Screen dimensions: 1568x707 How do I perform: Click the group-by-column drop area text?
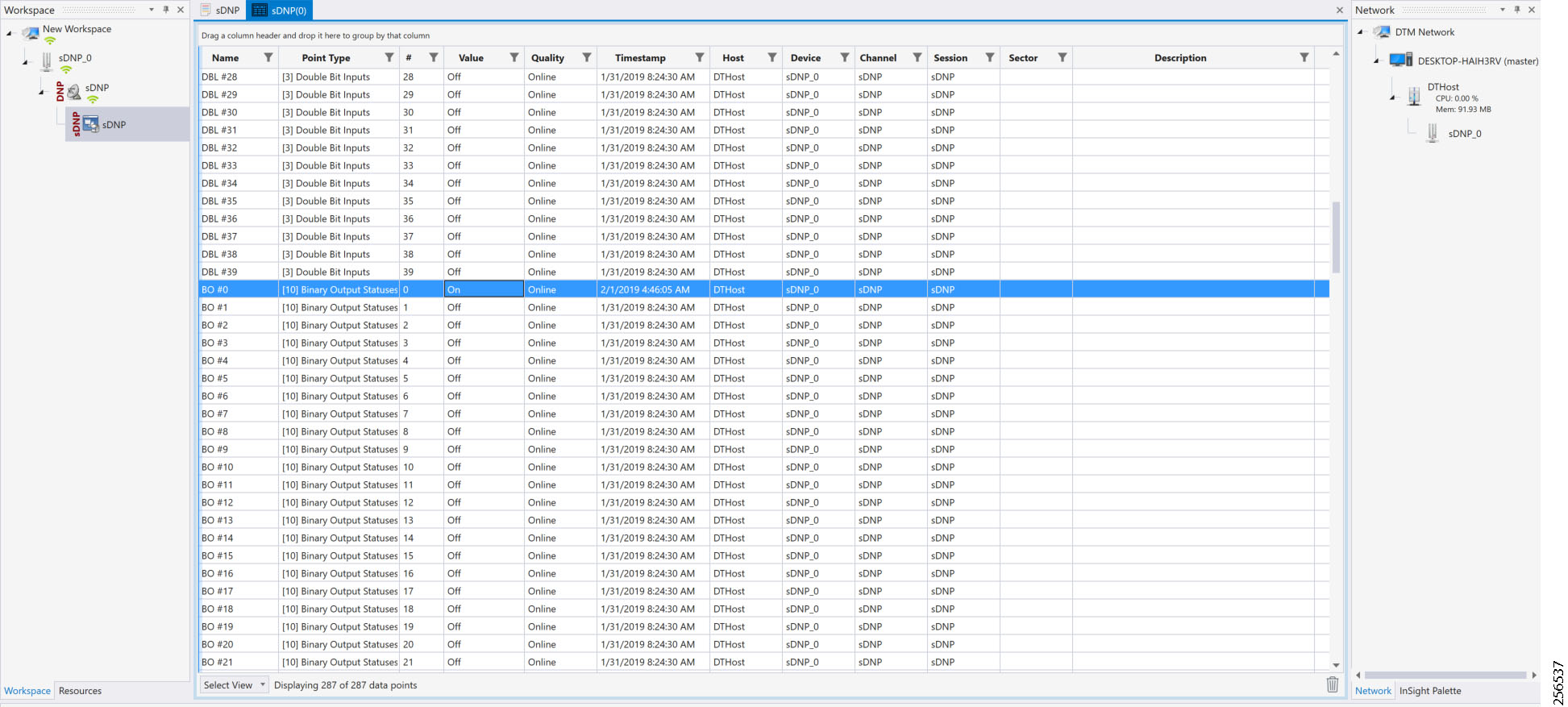315,35
